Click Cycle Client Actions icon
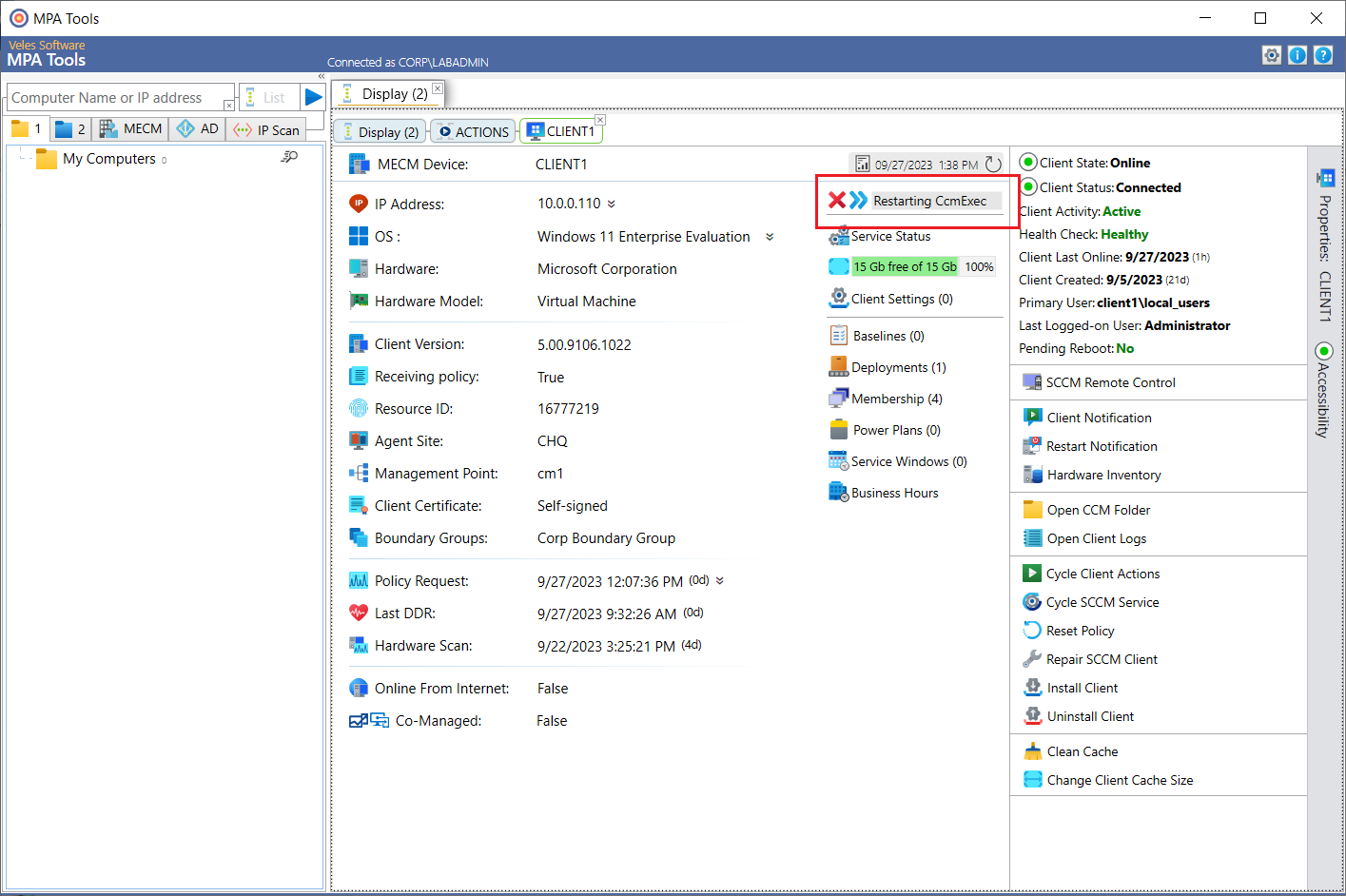 coord(1032,574)
